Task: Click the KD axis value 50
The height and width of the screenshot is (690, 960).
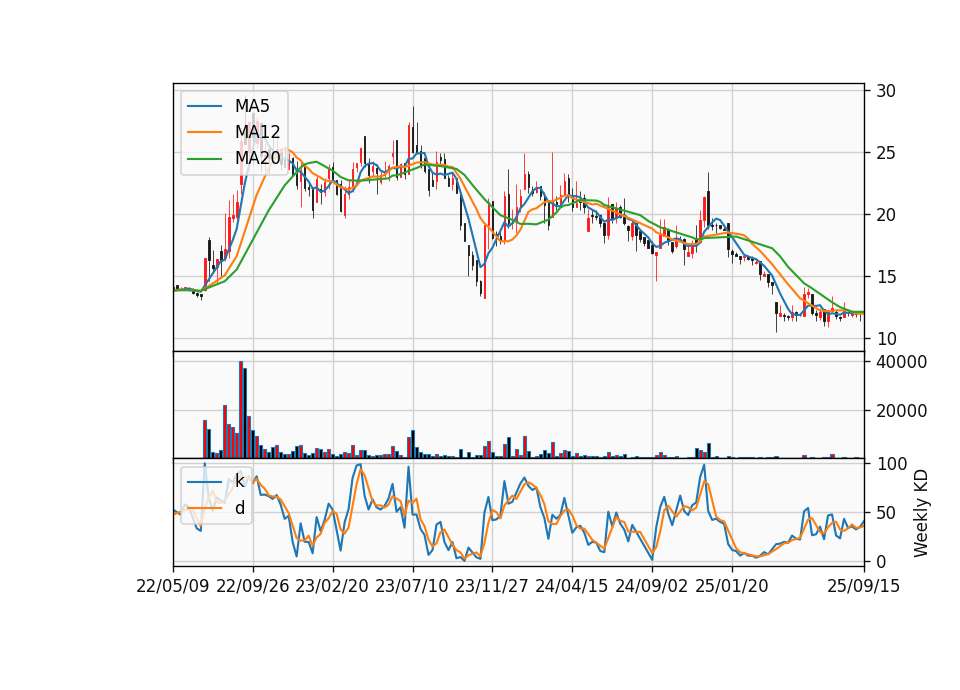Action: [886, 512]
